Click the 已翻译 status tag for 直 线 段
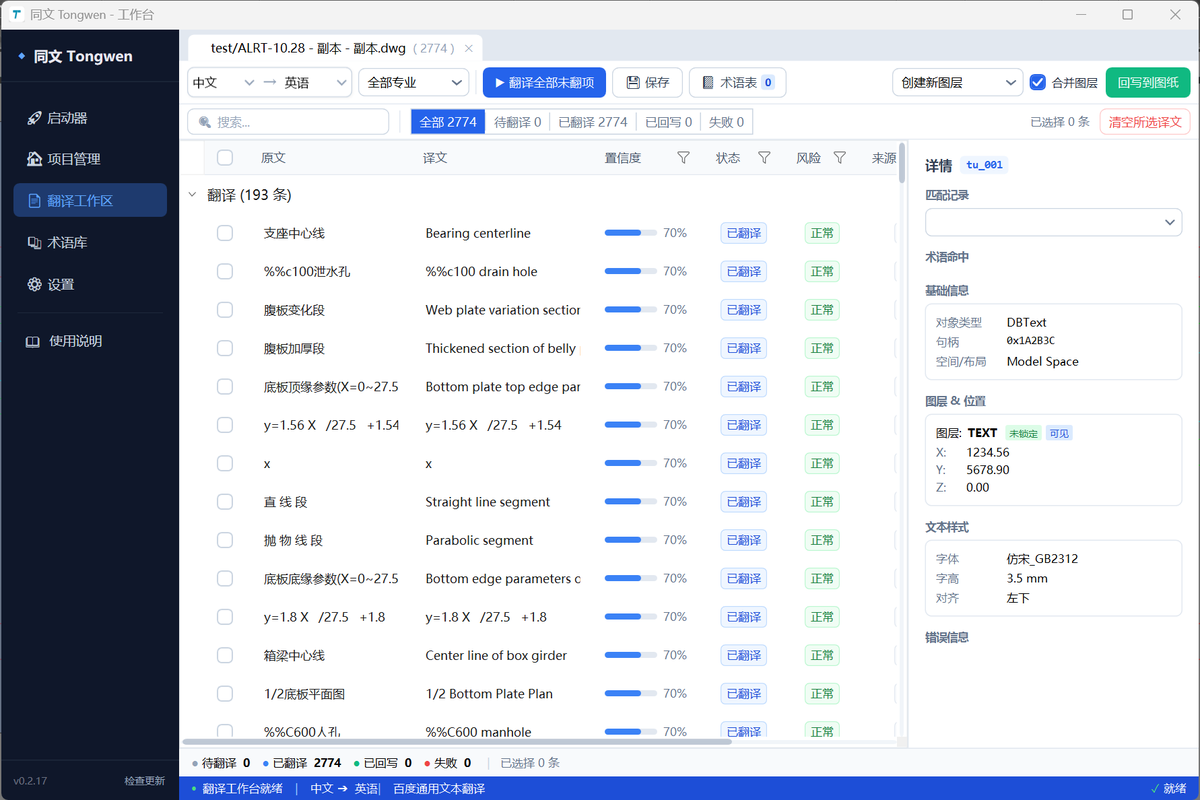1200x800 pixels. [744, 502]
